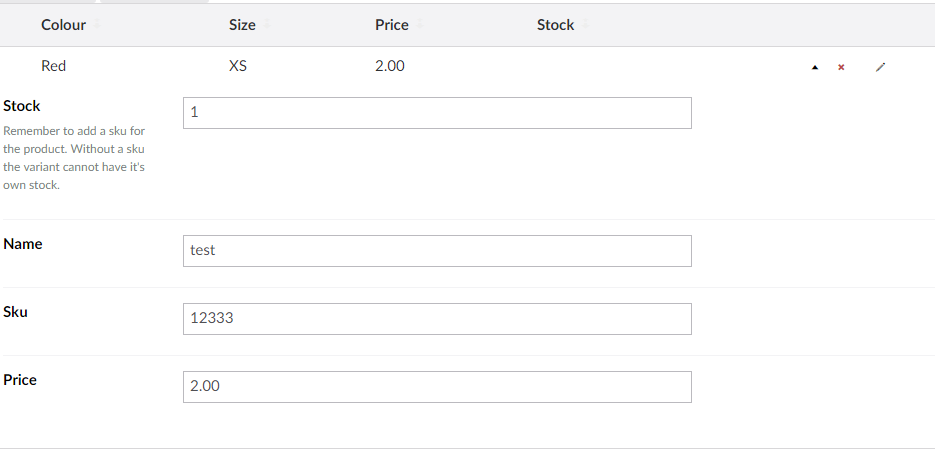Sort by Stock using sort arrow
Screen dimensions: 935x449
coord(586,25)
